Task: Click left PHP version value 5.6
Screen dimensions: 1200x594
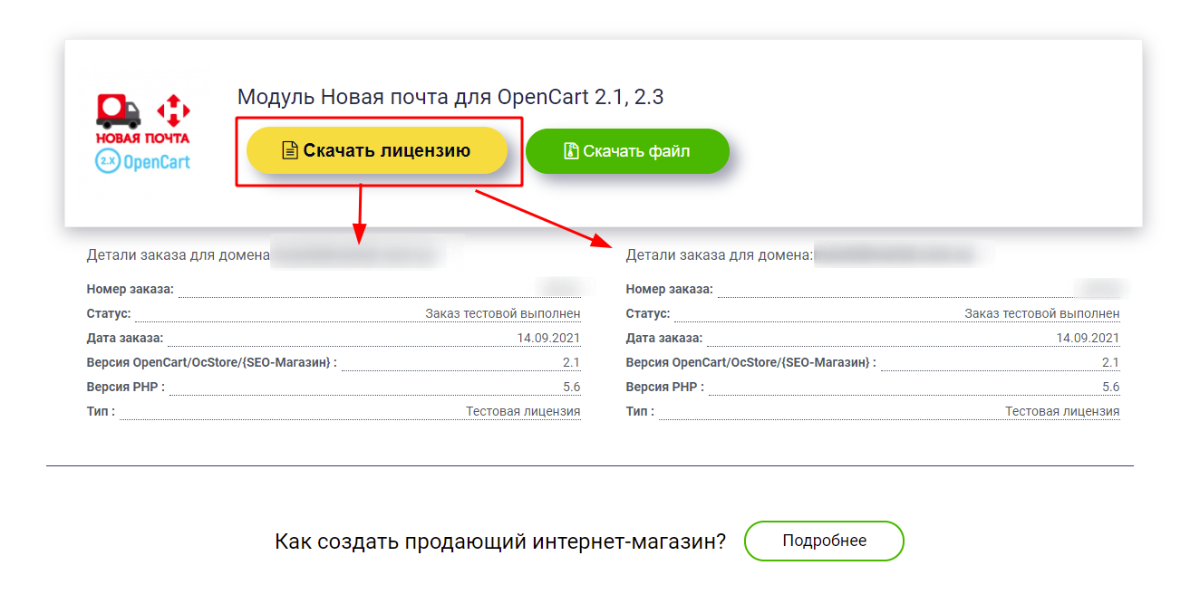Action: (x=572, y=387)
